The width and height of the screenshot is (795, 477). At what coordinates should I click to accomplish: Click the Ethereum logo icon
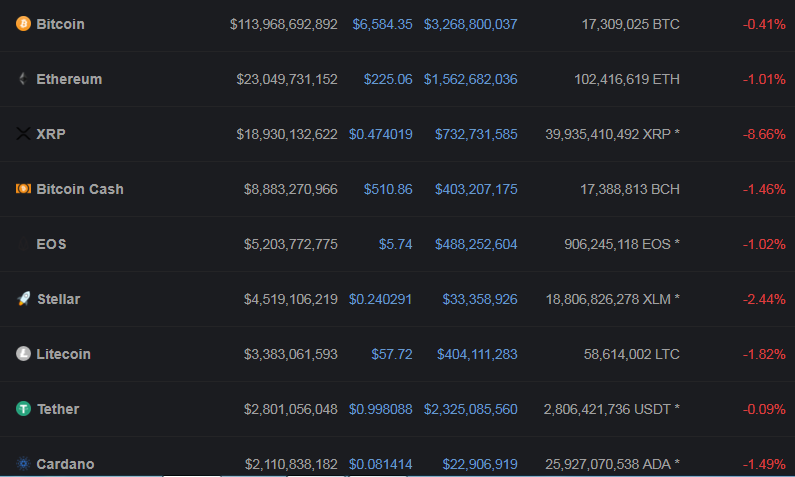[x=23, y=79]
